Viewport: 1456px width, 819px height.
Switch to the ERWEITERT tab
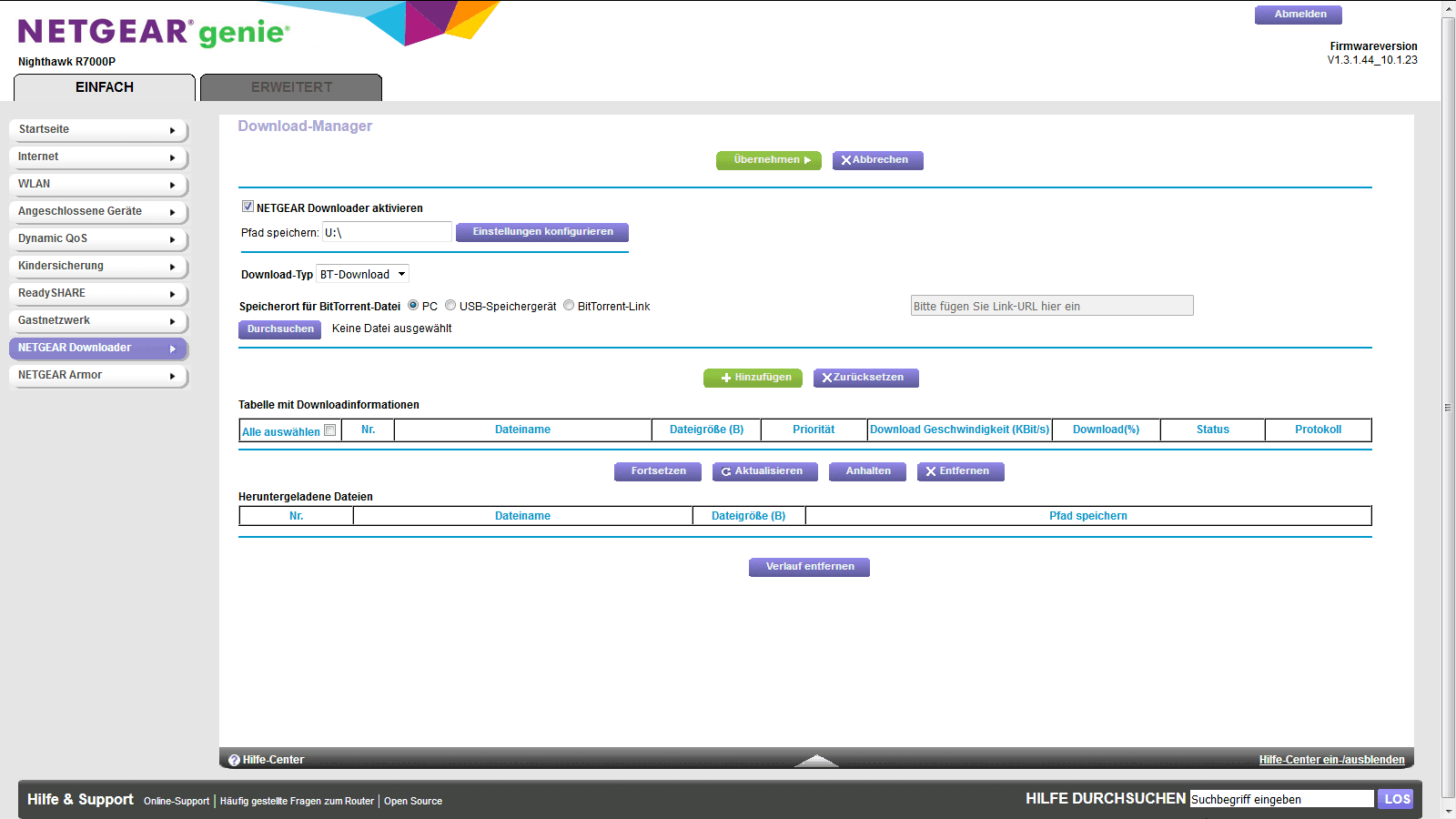[x=291, y=87]
